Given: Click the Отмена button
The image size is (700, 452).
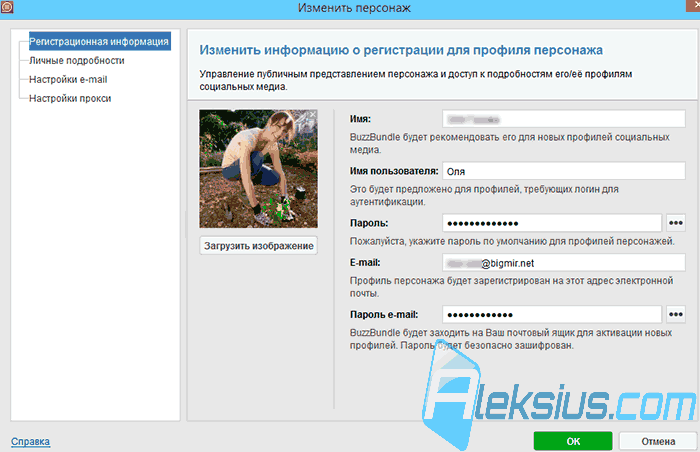Looking at the screenshot, I should tap(658, 441).
